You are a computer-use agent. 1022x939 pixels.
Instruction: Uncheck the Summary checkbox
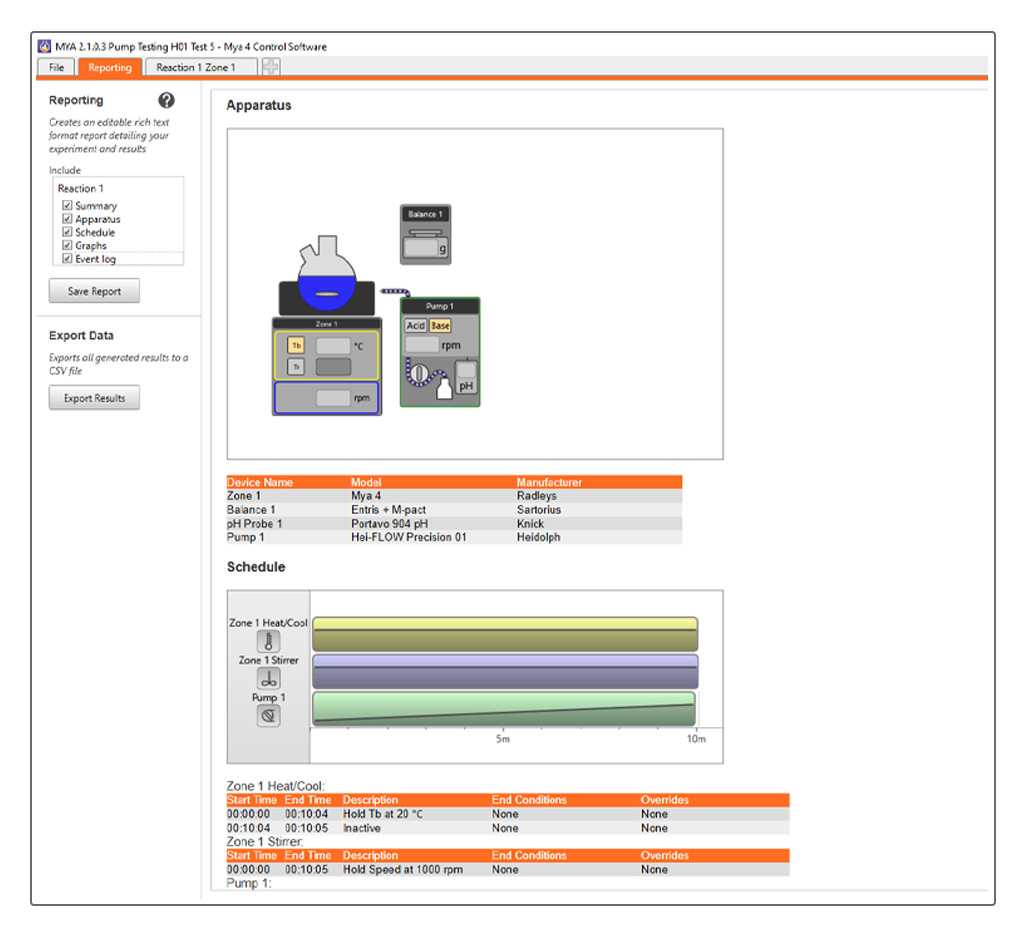coord(67,205)
